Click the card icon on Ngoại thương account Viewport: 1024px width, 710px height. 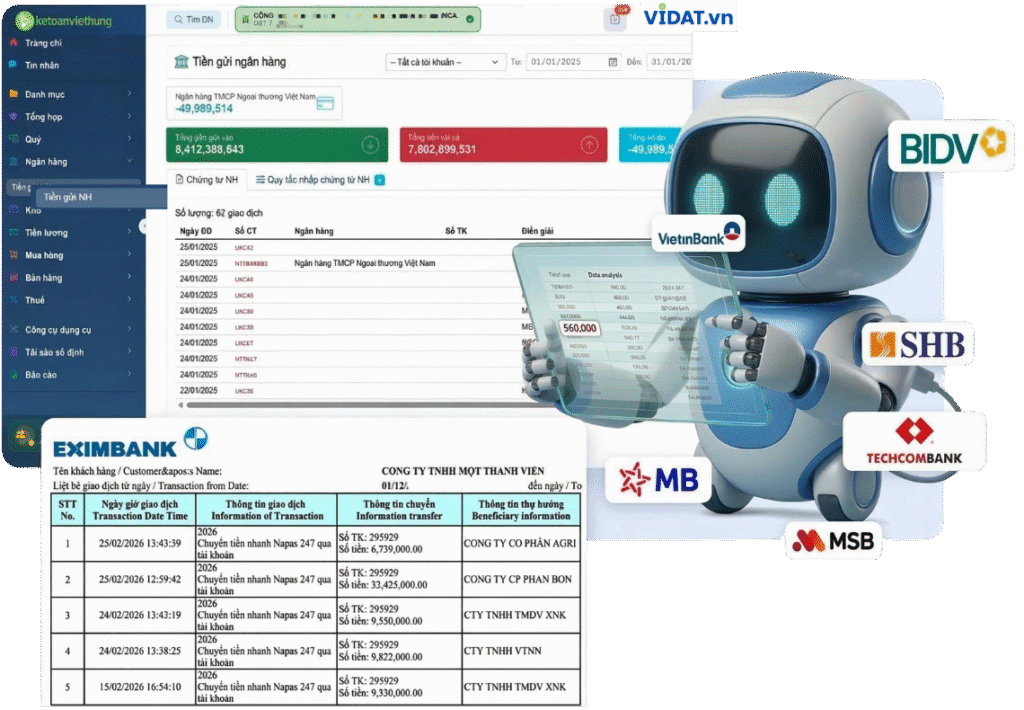(x=324, y=103)
